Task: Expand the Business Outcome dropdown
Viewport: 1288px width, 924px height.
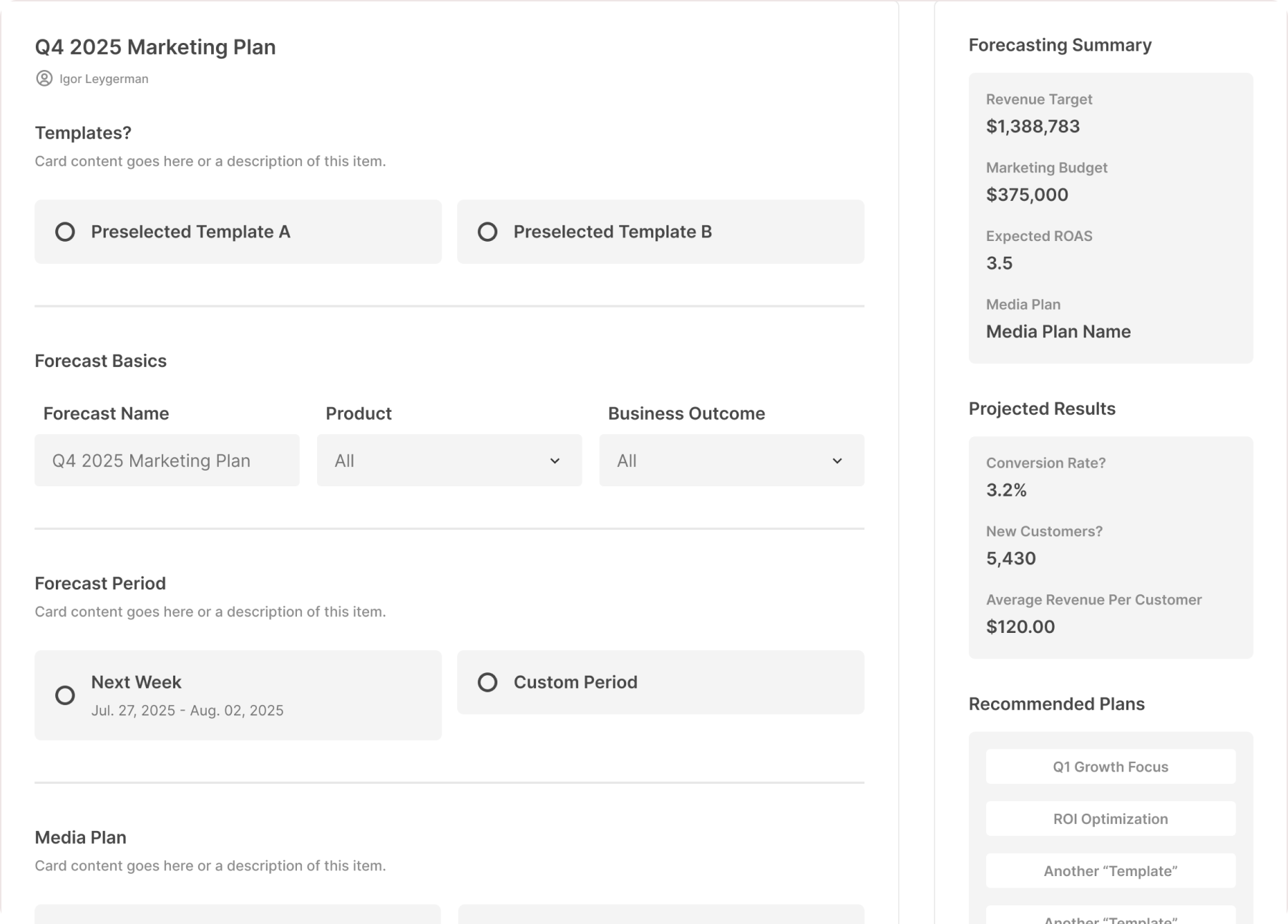Action: click(x=731, y=461)
